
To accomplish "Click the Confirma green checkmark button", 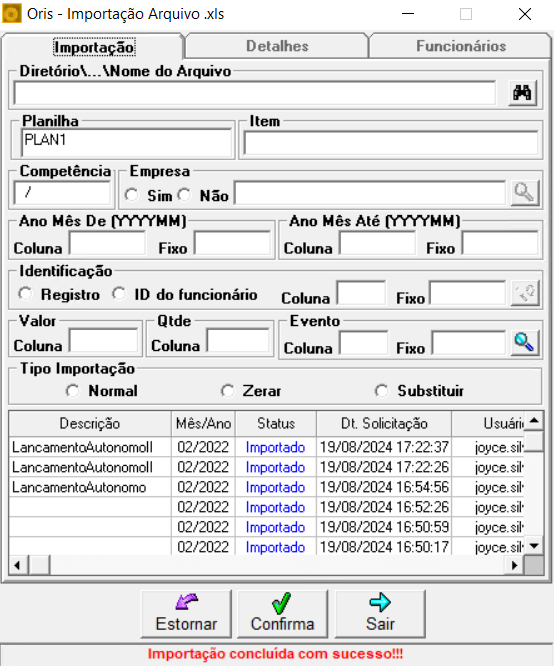I will 283,614.
